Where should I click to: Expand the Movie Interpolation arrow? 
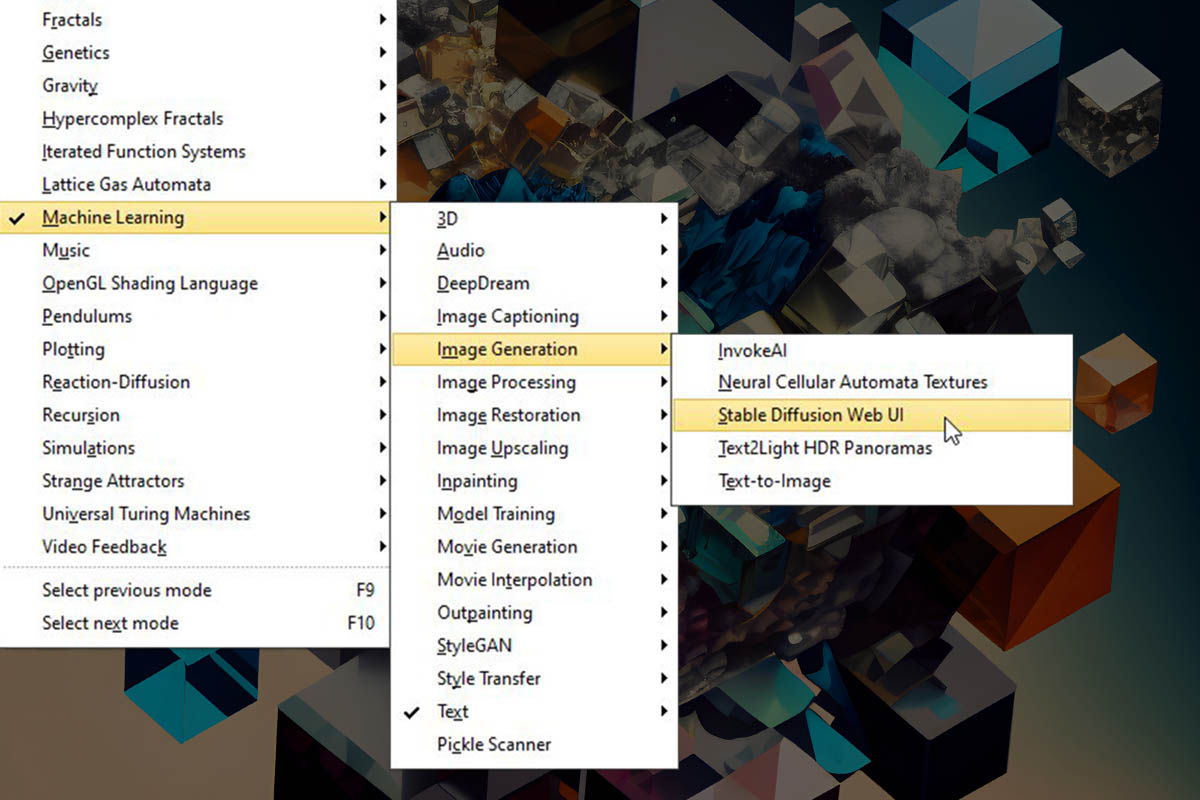663,580
